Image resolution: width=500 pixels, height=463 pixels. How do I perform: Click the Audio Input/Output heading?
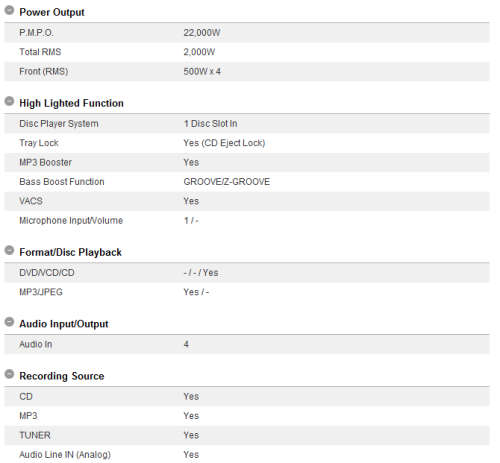[64, 324]
